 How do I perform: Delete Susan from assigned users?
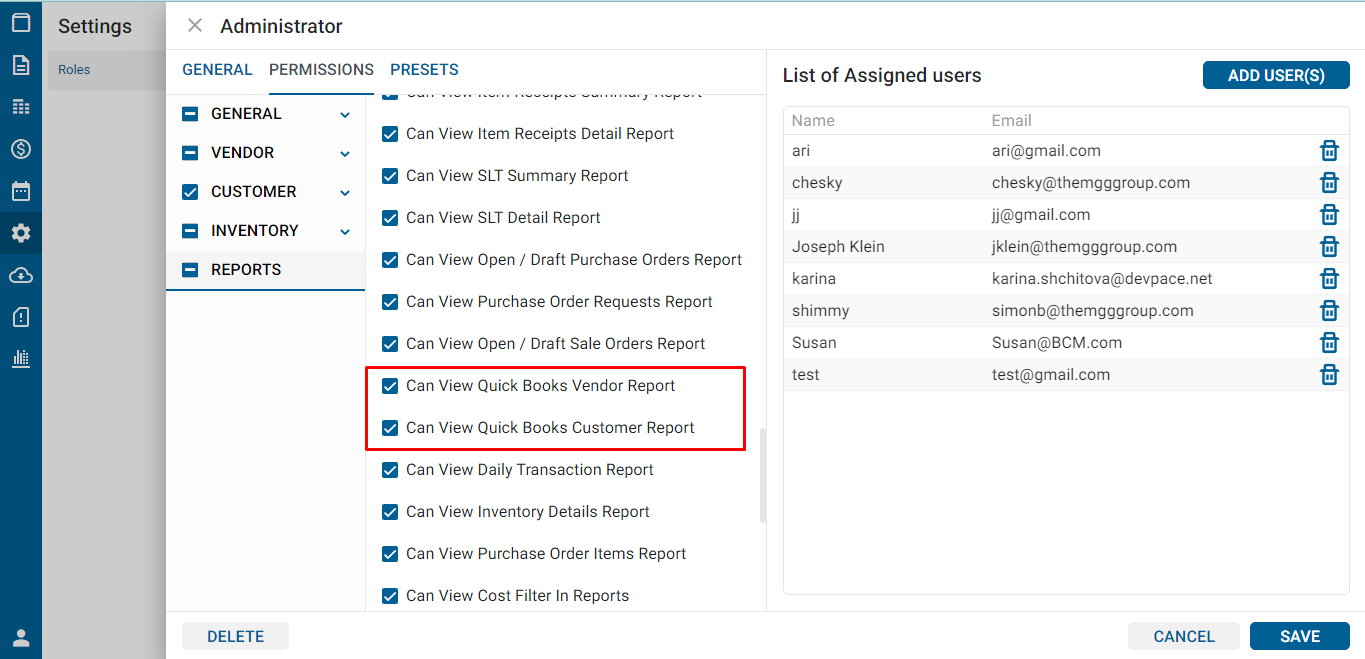pyautogui.click(x=1329, y=343)
